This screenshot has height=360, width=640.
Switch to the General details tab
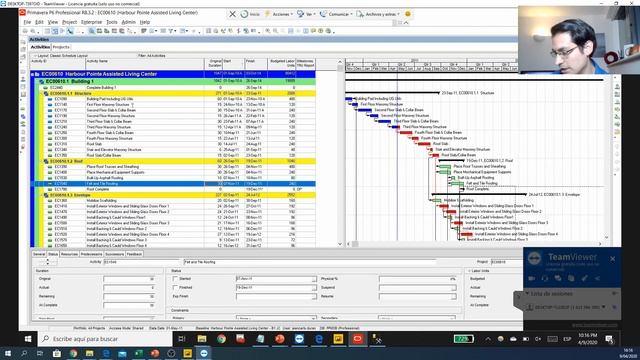pos(39,254)
